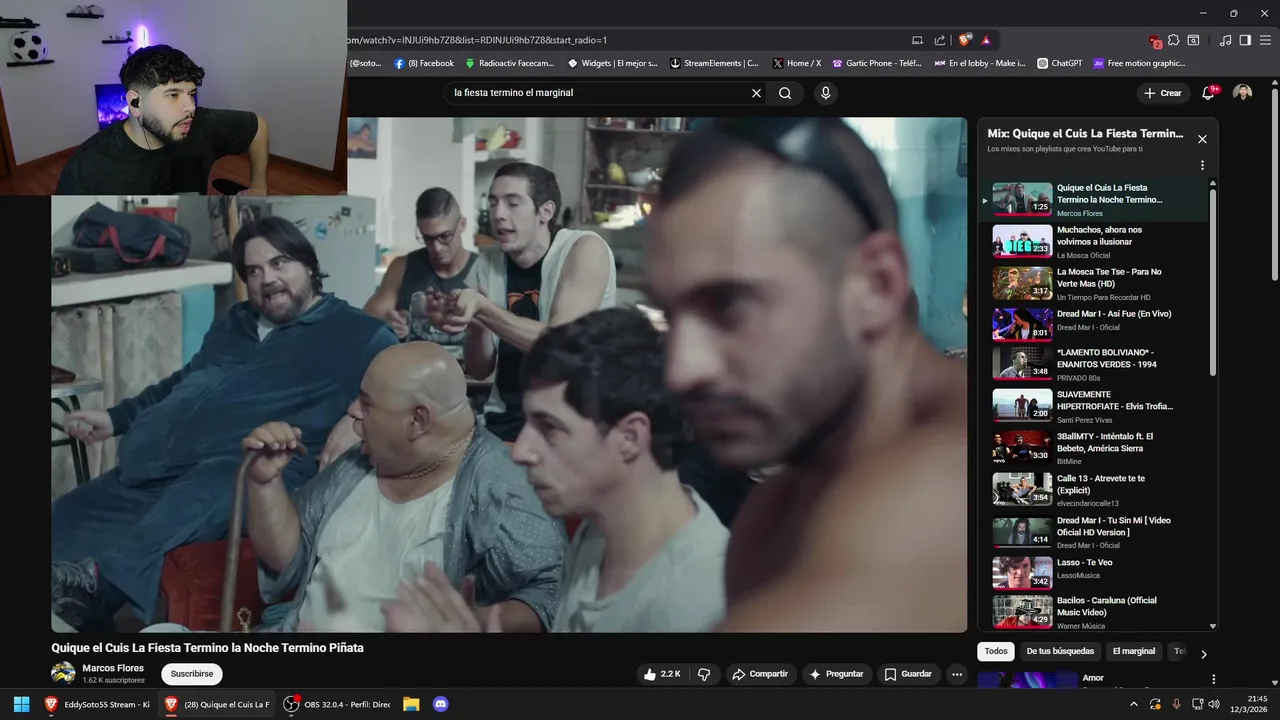
Task: Save video with Guardar button
Action: tap(909, 674)
